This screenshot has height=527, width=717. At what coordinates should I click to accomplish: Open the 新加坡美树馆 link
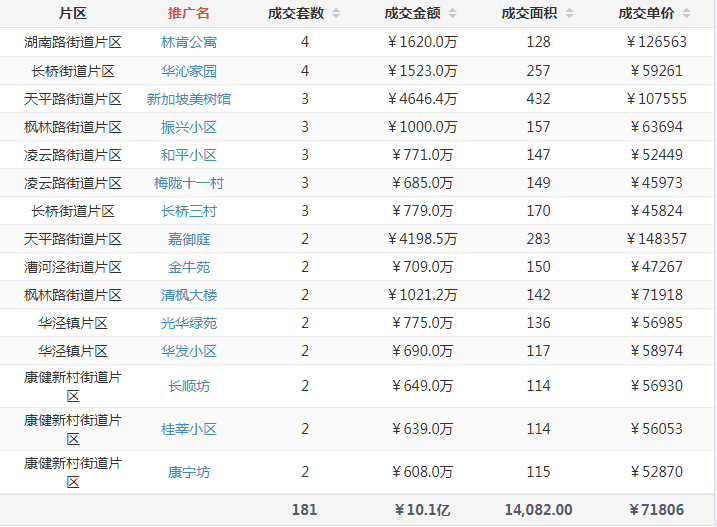[x=189, y=99]
